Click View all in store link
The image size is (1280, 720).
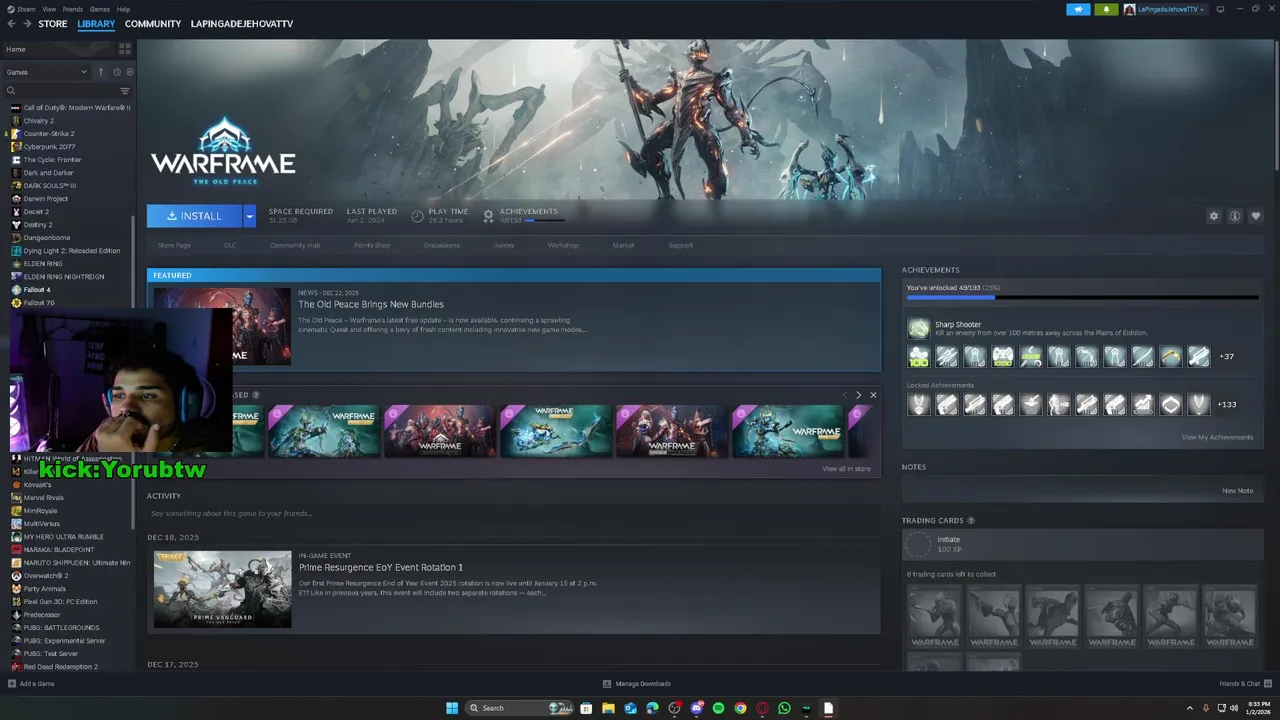(846, 468)
